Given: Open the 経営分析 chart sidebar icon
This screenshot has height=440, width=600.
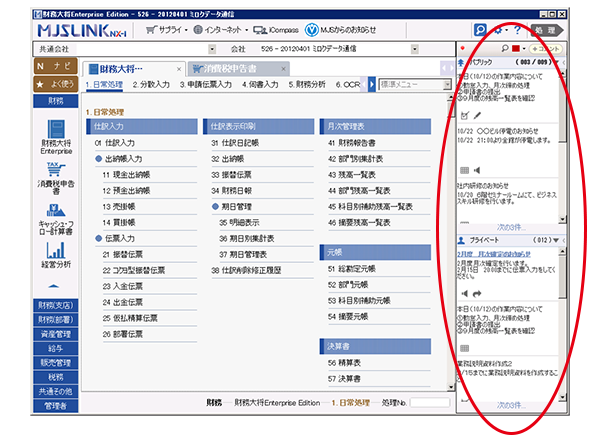Looking at the screenshot, I should pyautogui.click(x=56, y=255).
